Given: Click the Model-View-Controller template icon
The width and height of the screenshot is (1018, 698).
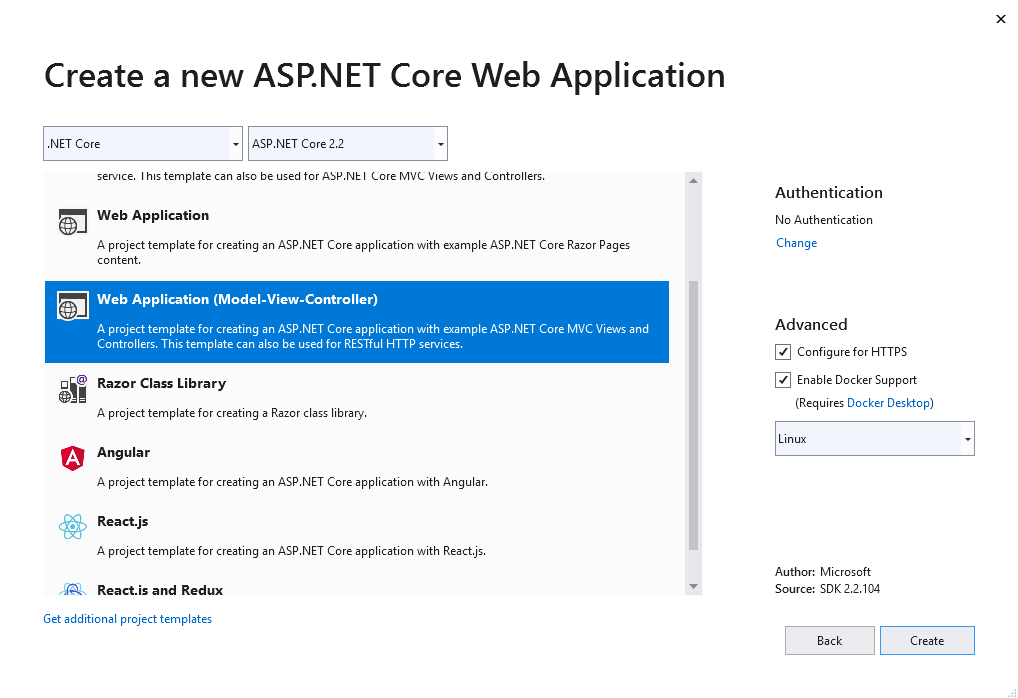Looking at the screenshot, I should (73, 306).
